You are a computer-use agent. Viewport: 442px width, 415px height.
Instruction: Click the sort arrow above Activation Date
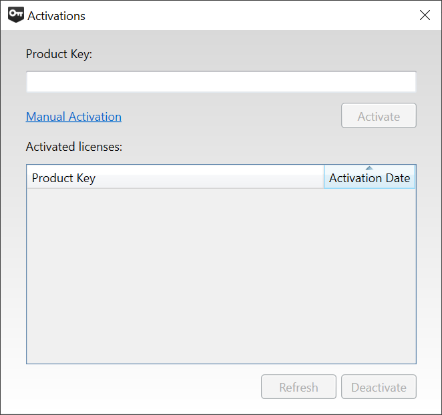pyautogui.click(x=369, y=168)
